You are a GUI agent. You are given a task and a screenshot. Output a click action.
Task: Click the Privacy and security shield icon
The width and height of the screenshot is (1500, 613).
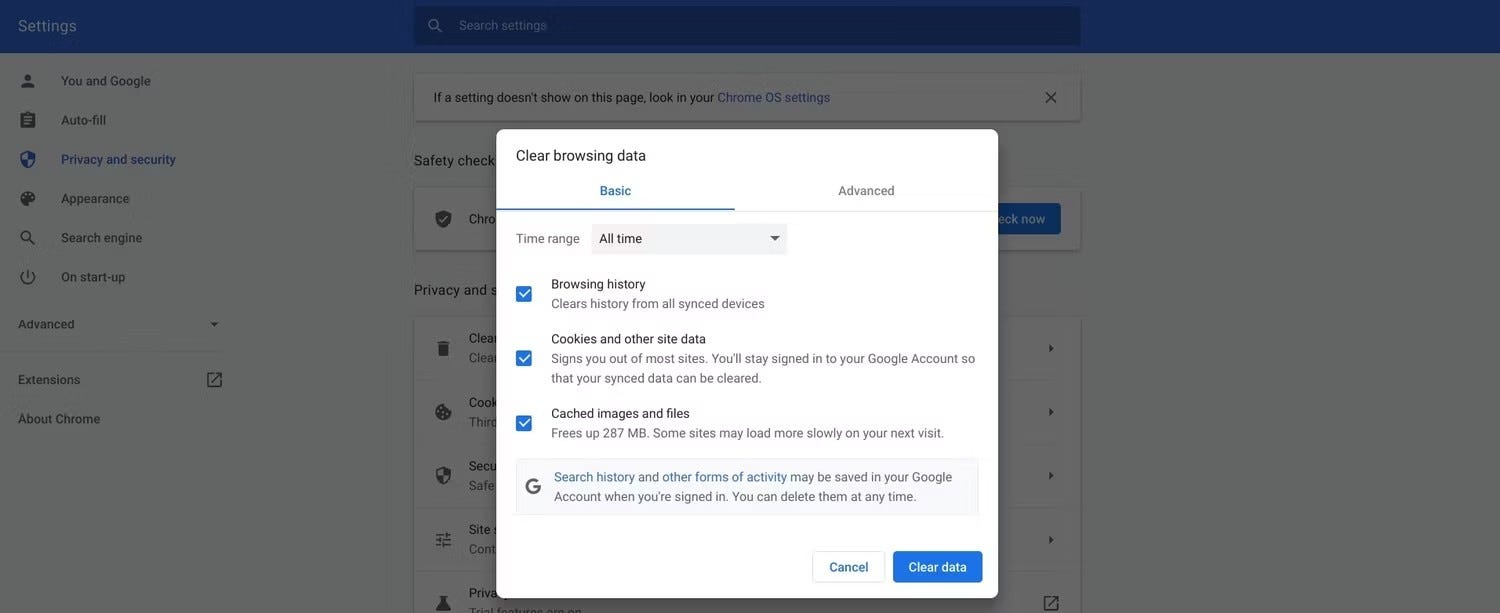coord(28,160)
